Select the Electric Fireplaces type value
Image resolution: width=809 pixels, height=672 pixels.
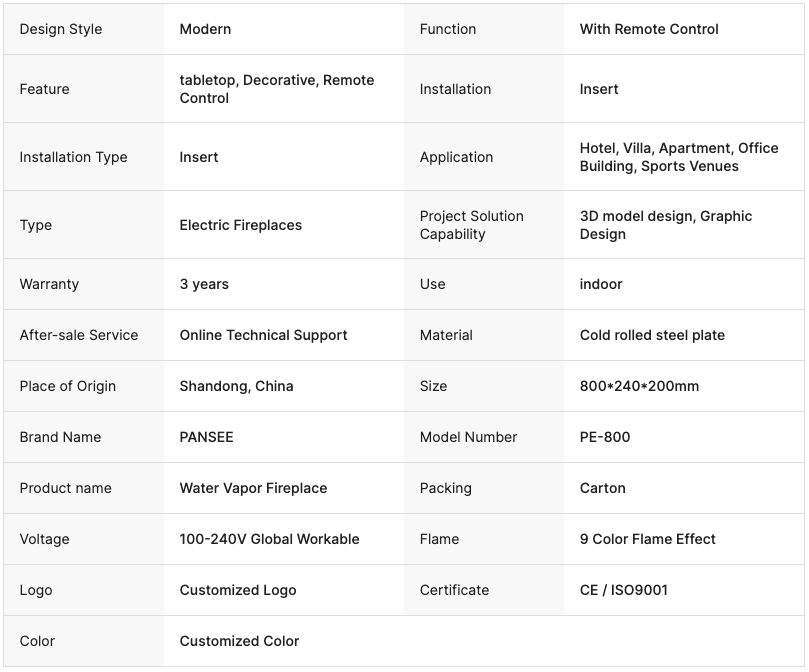(240, 225)
